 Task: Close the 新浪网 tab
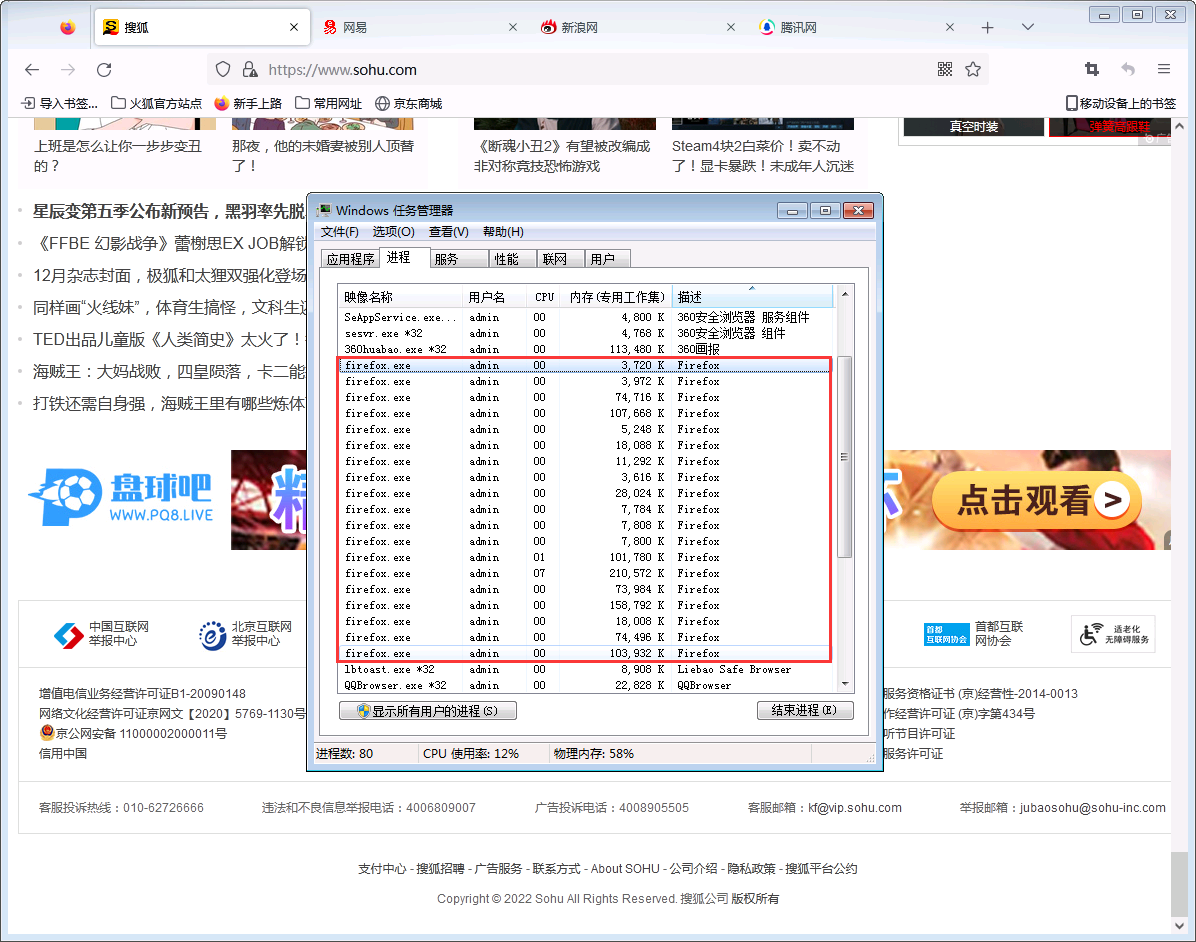coord(731,27)
